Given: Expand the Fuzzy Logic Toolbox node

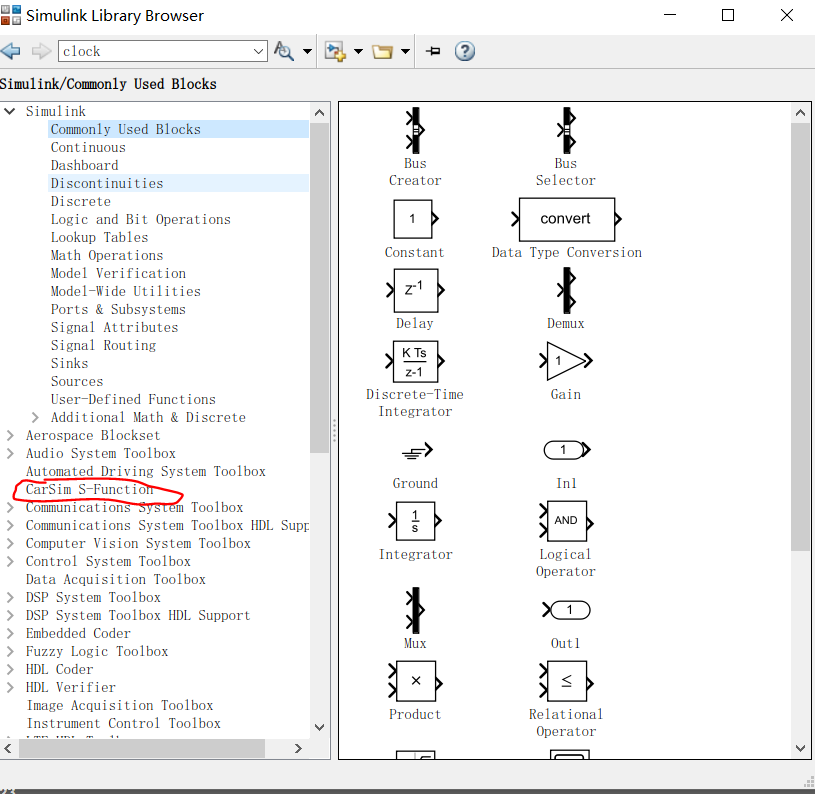Looking at the screenshot, I should point(10,652).
